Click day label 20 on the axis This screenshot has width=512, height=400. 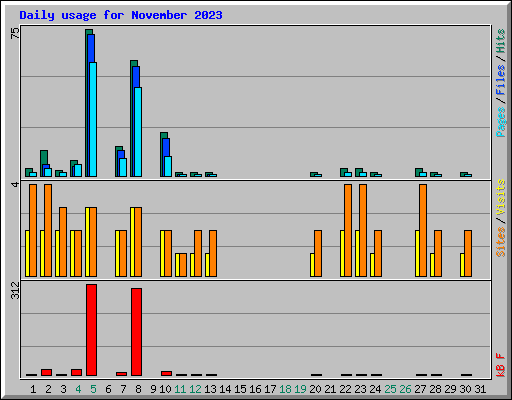coord(315,389)
